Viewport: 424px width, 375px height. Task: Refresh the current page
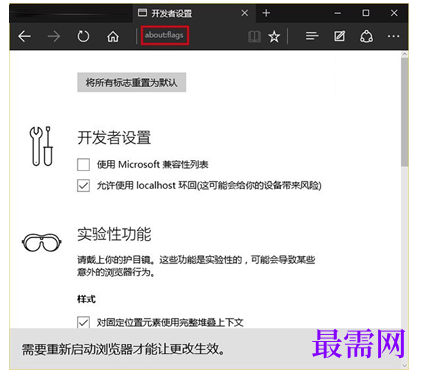pos(83,36)
